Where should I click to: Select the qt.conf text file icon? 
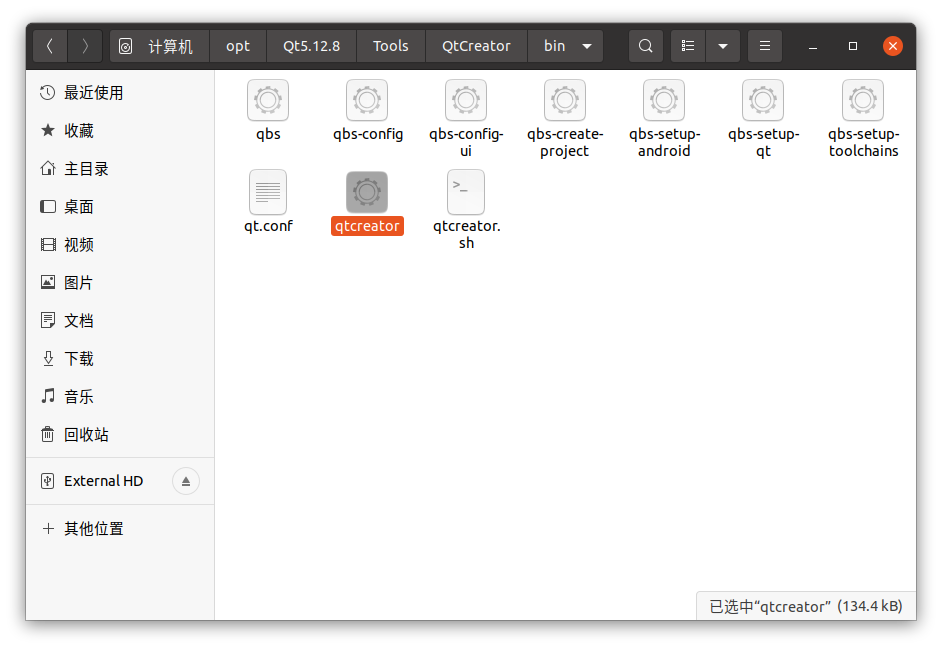tap(268, 192)
